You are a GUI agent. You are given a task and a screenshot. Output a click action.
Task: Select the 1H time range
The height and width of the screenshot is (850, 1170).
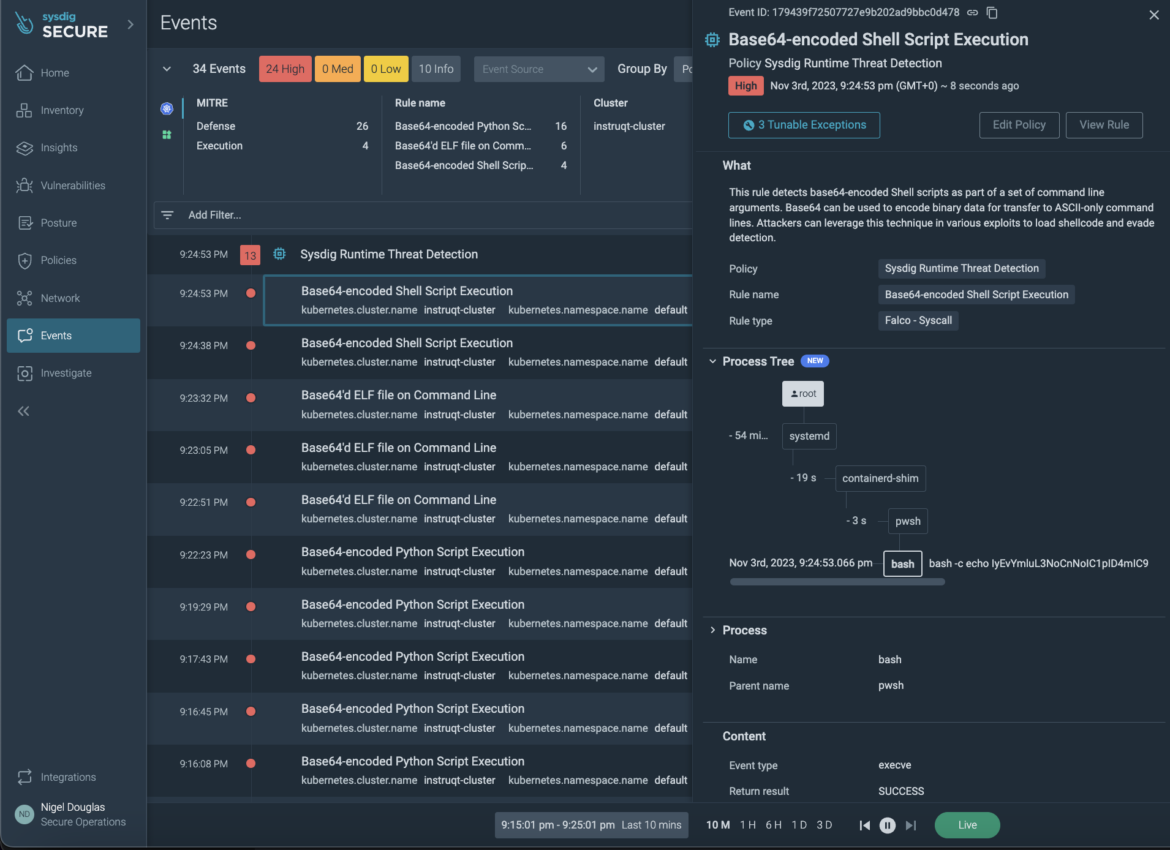[x=748, y=825]
